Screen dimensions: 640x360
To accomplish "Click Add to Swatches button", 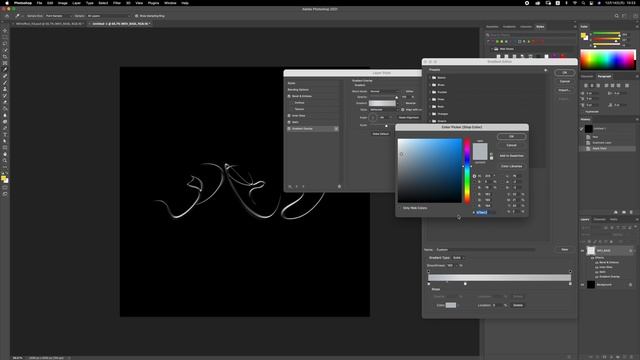I will pos(511,156).
